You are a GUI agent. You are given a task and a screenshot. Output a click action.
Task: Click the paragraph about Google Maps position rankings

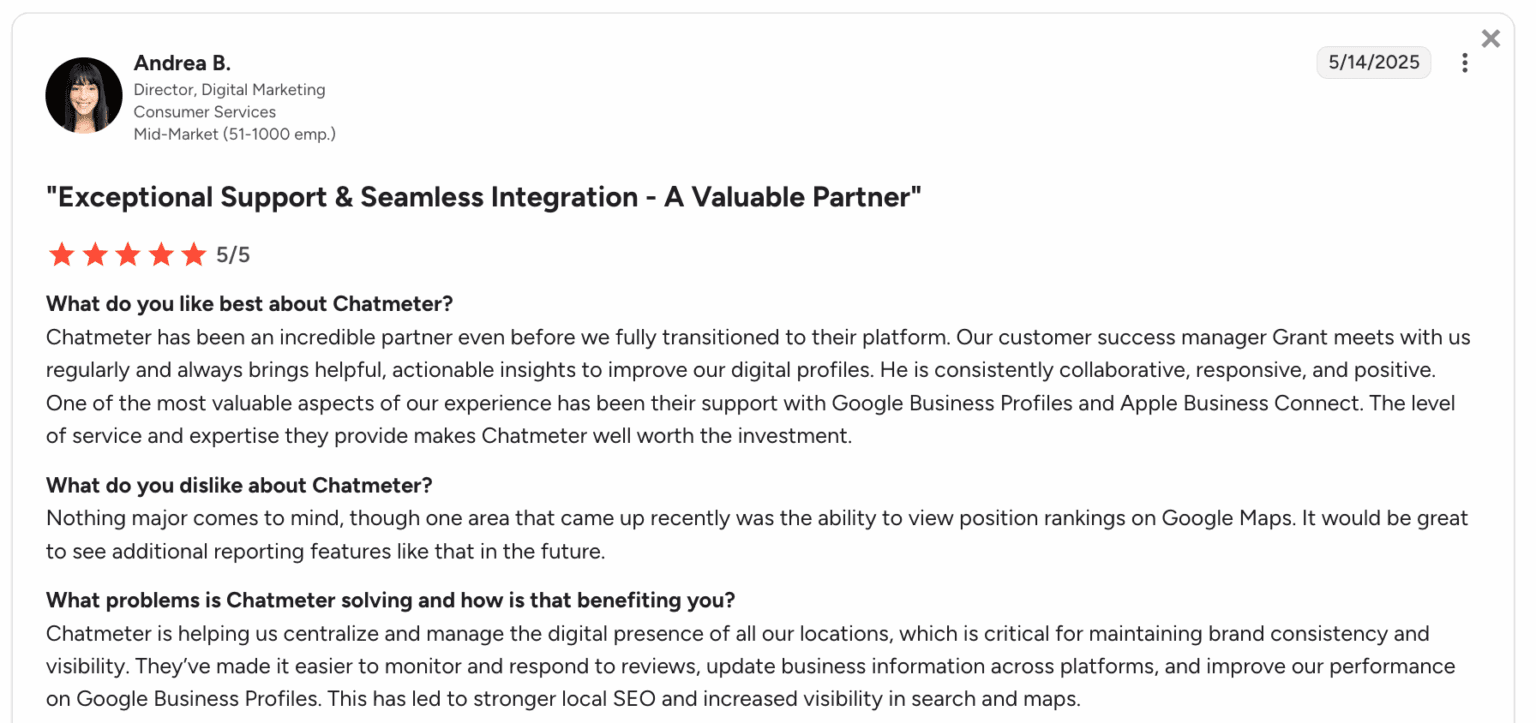(756, 534)
